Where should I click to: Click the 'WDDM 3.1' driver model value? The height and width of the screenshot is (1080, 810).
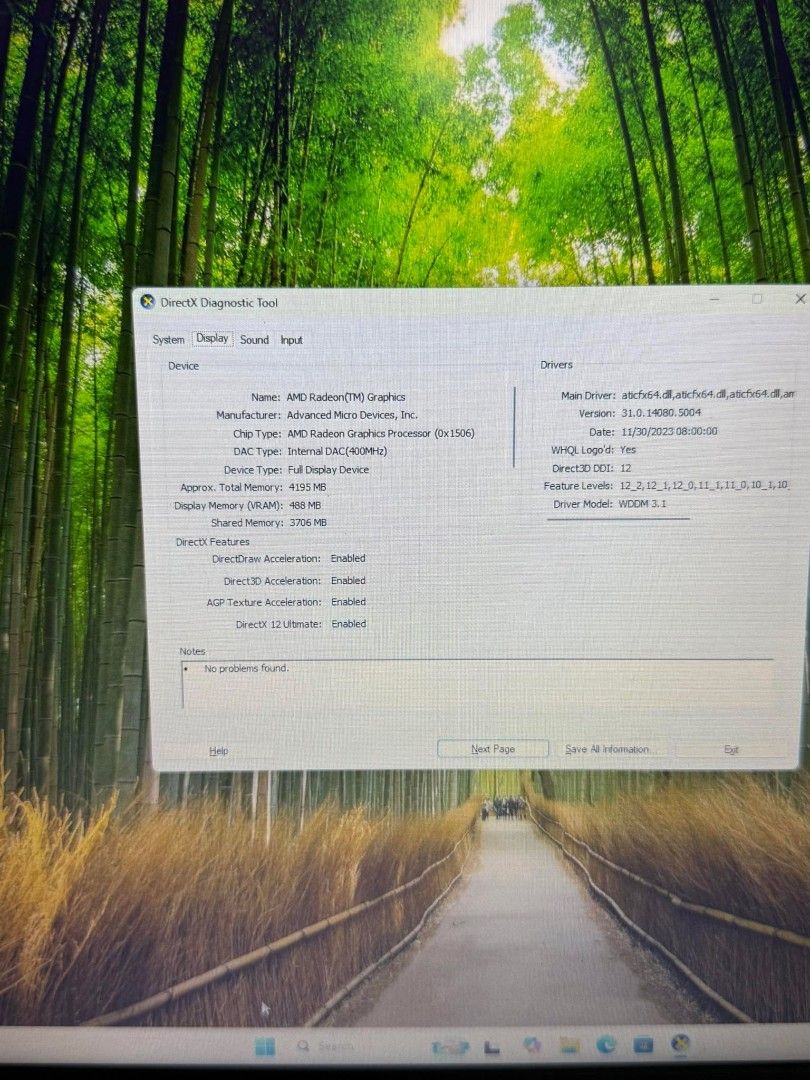[642, 503]
